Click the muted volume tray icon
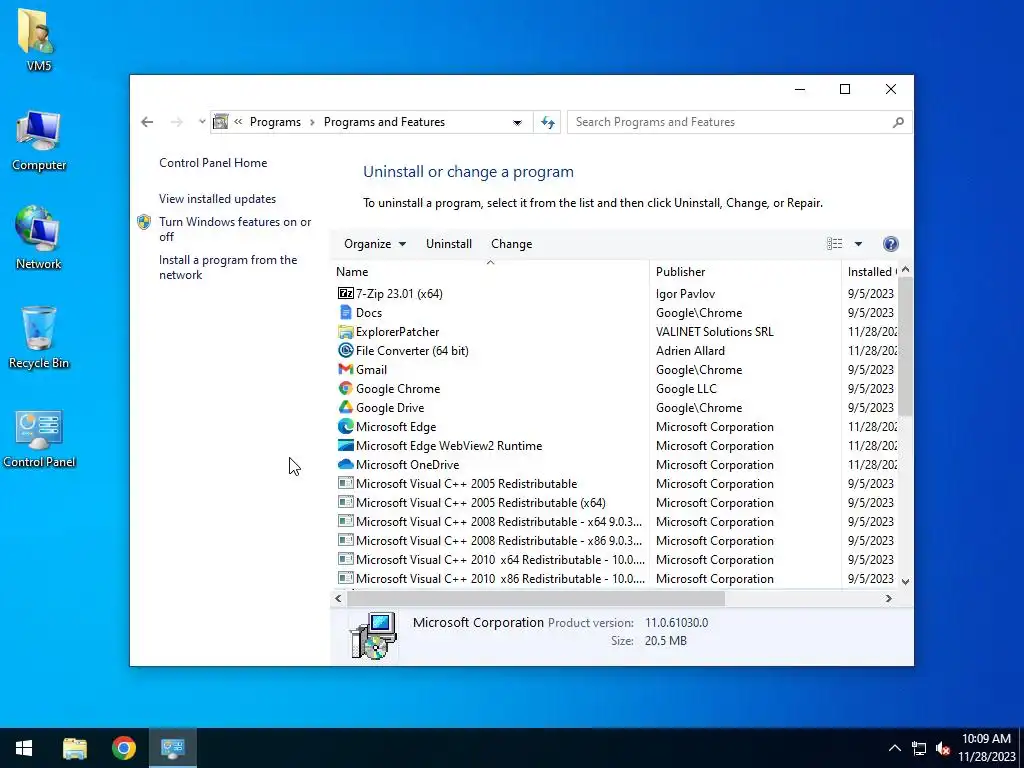Image resolution: width=1024 pixels, height=768 pixels. coord(942,748)
